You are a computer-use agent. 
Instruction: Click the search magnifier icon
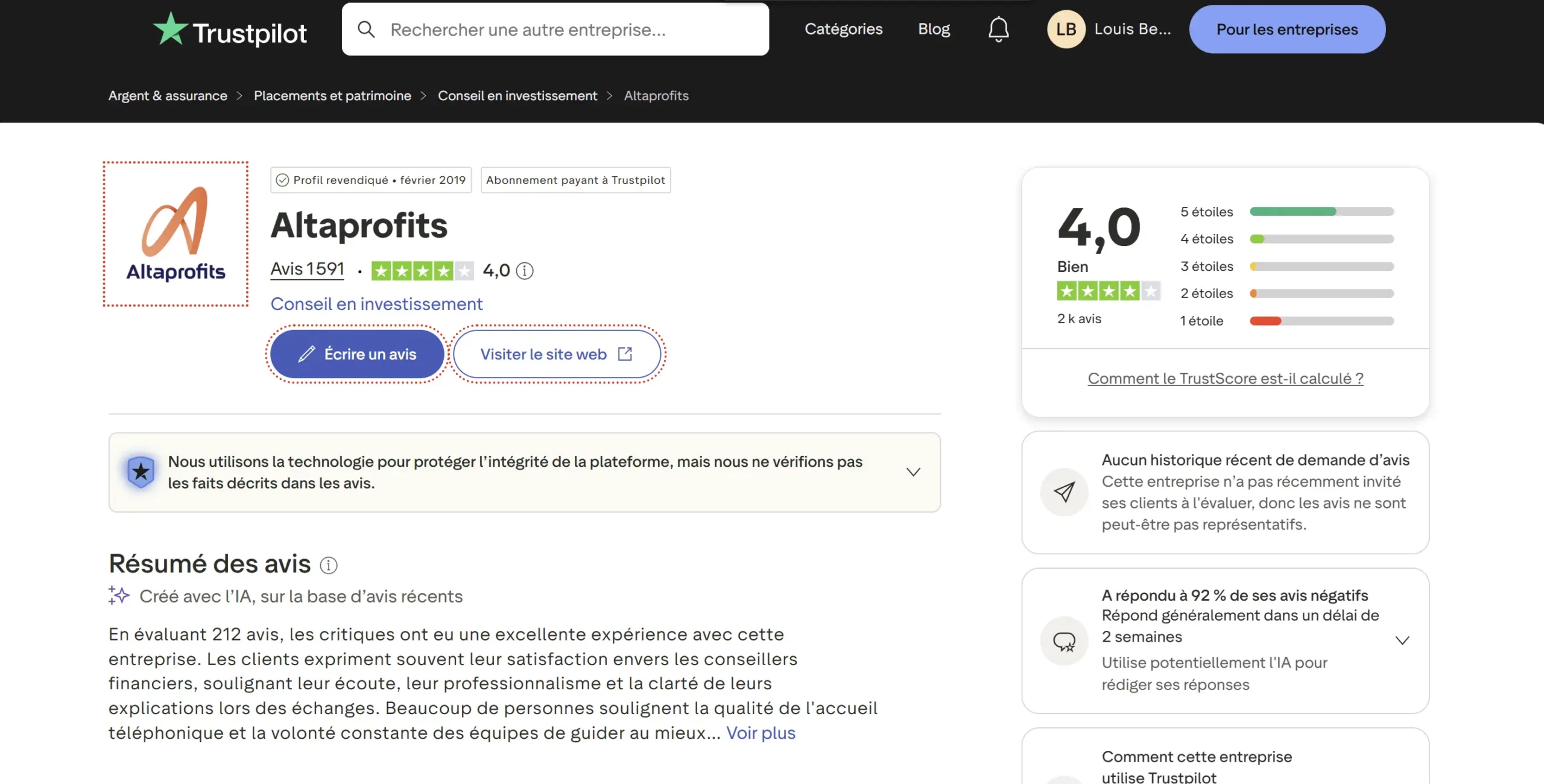pyautogui.click(x=366, y=29)
